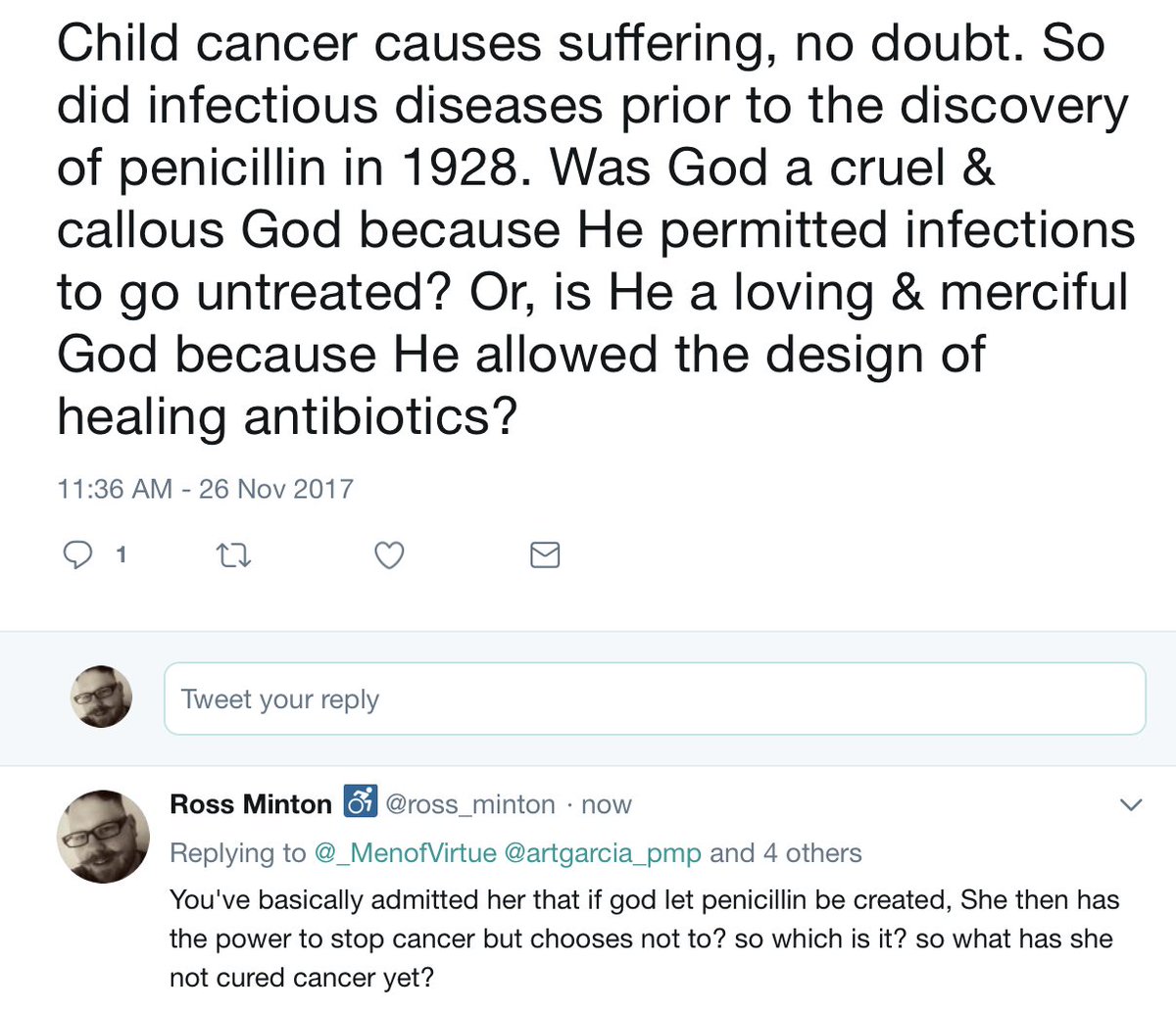Open the dropdown chevron on Ross Minton's reply
1176x1010 pixels.
[1131, 805]
